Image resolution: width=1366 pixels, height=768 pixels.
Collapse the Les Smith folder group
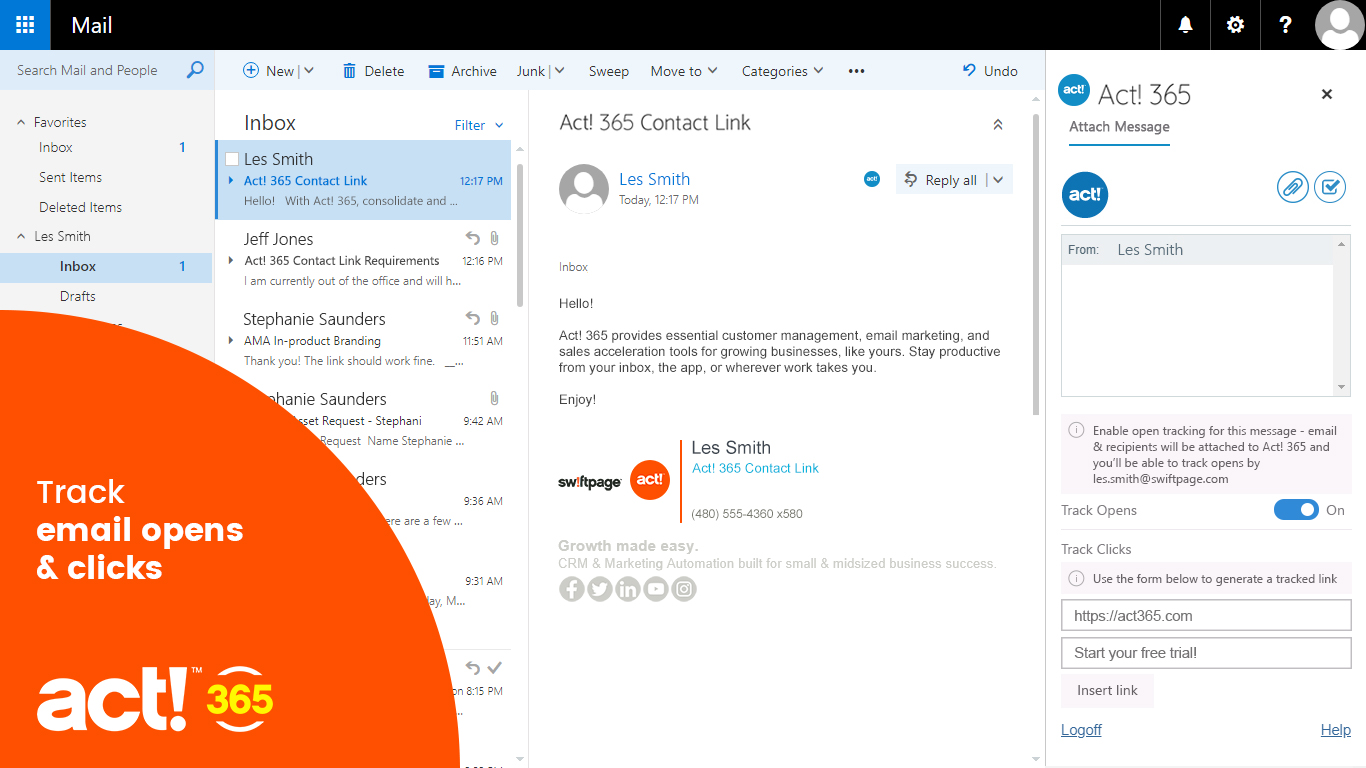tap(21, 237)
